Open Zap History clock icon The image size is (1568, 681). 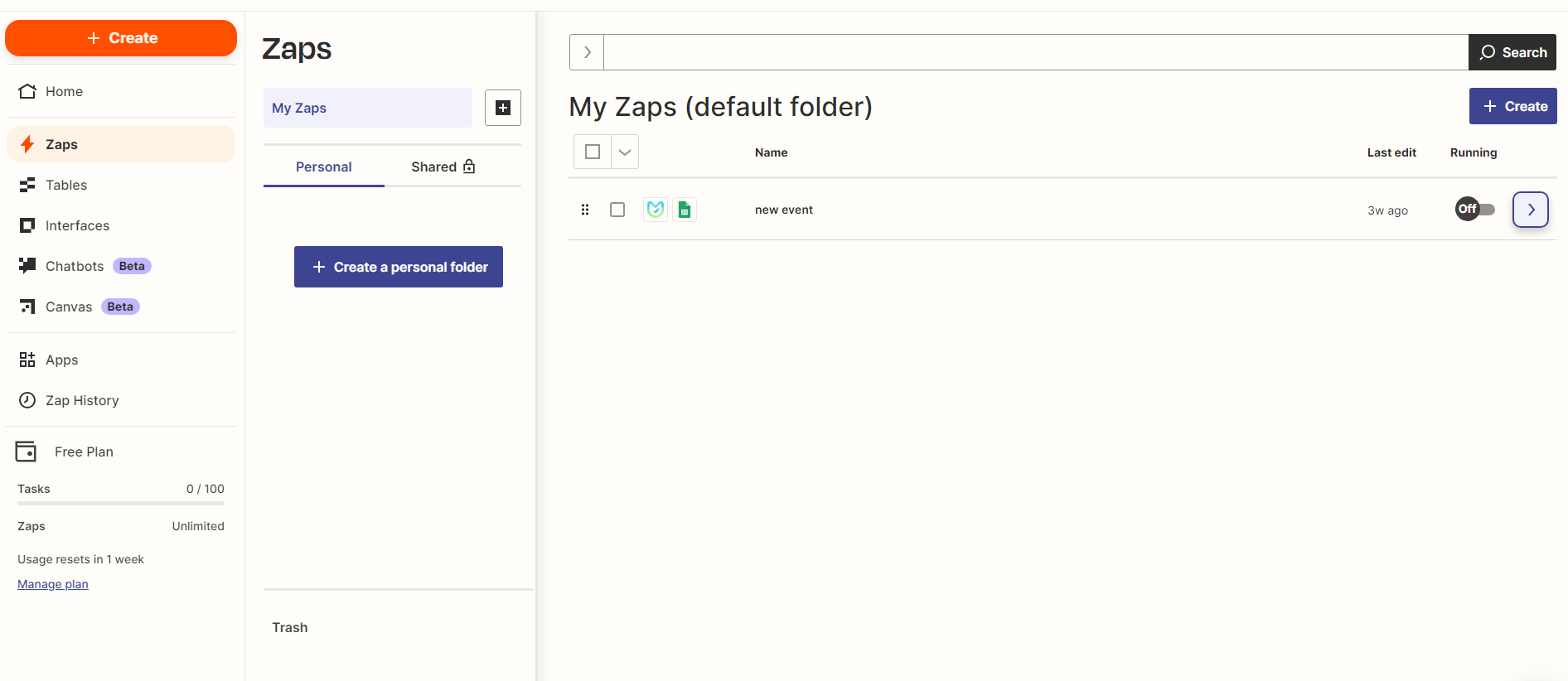27,400
